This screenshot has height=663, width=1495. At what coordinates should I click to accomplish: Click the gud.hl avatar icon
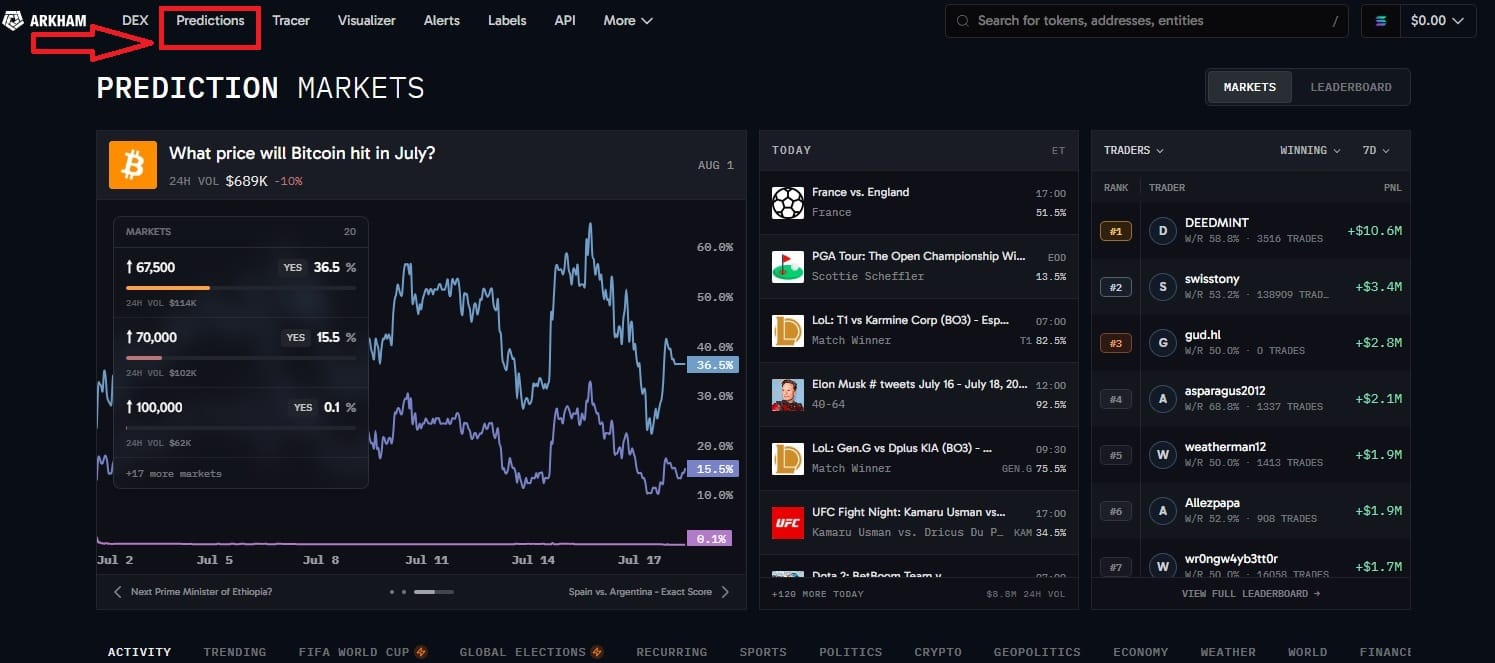pyautogui.click(x=1162, y=343)
